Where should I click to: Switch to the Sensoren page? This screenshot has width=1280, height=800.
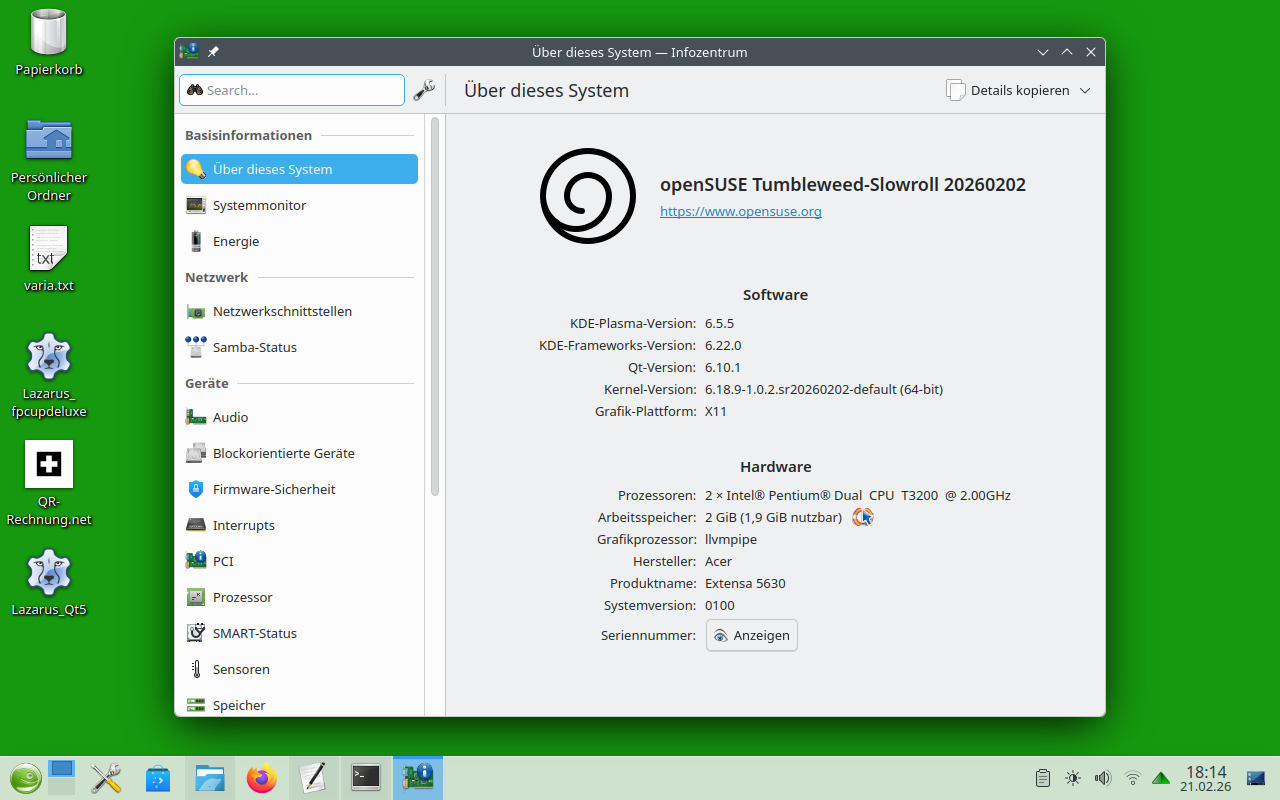[241, 669]
